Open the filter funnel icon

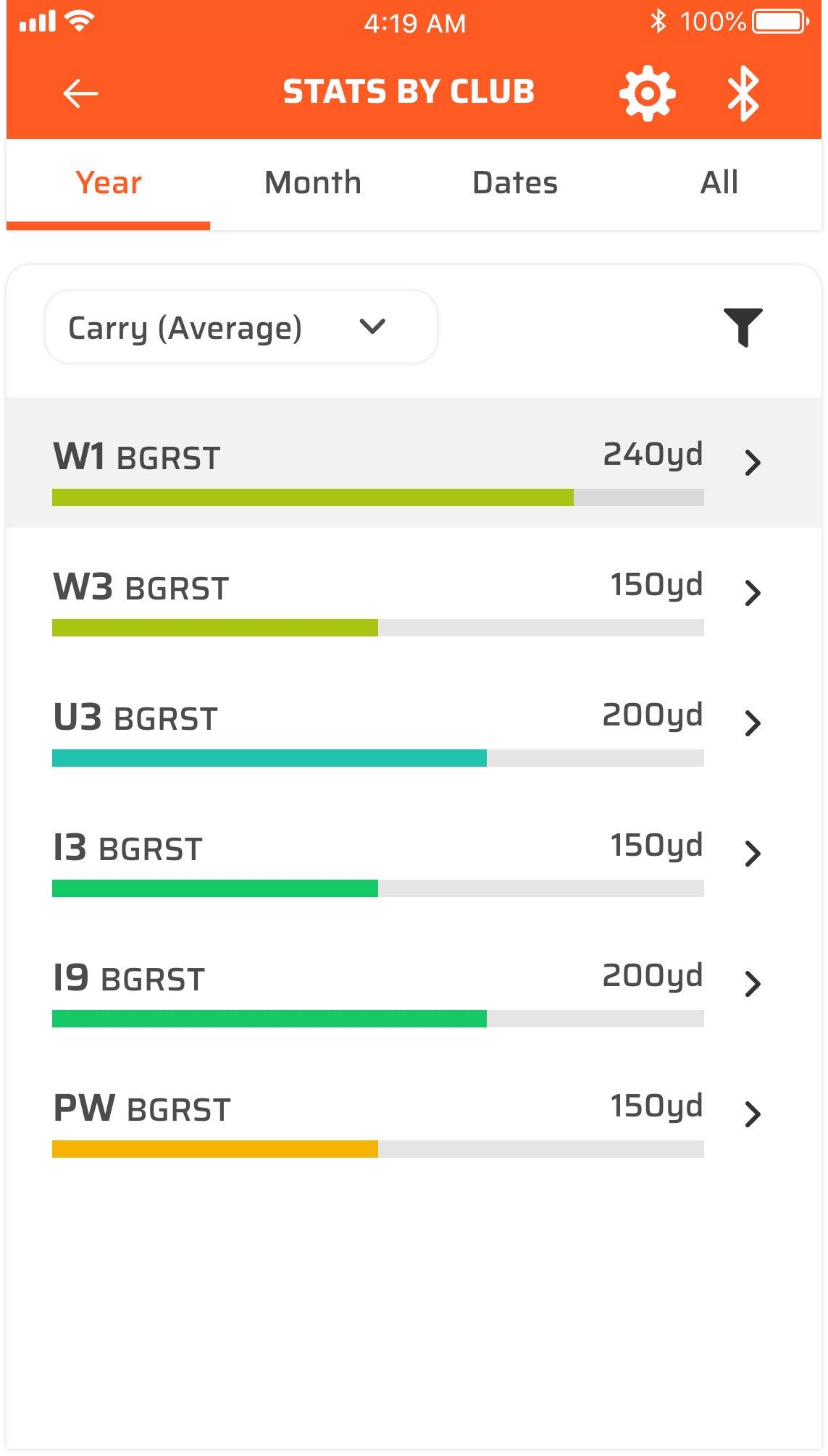(x=743, y=327)
